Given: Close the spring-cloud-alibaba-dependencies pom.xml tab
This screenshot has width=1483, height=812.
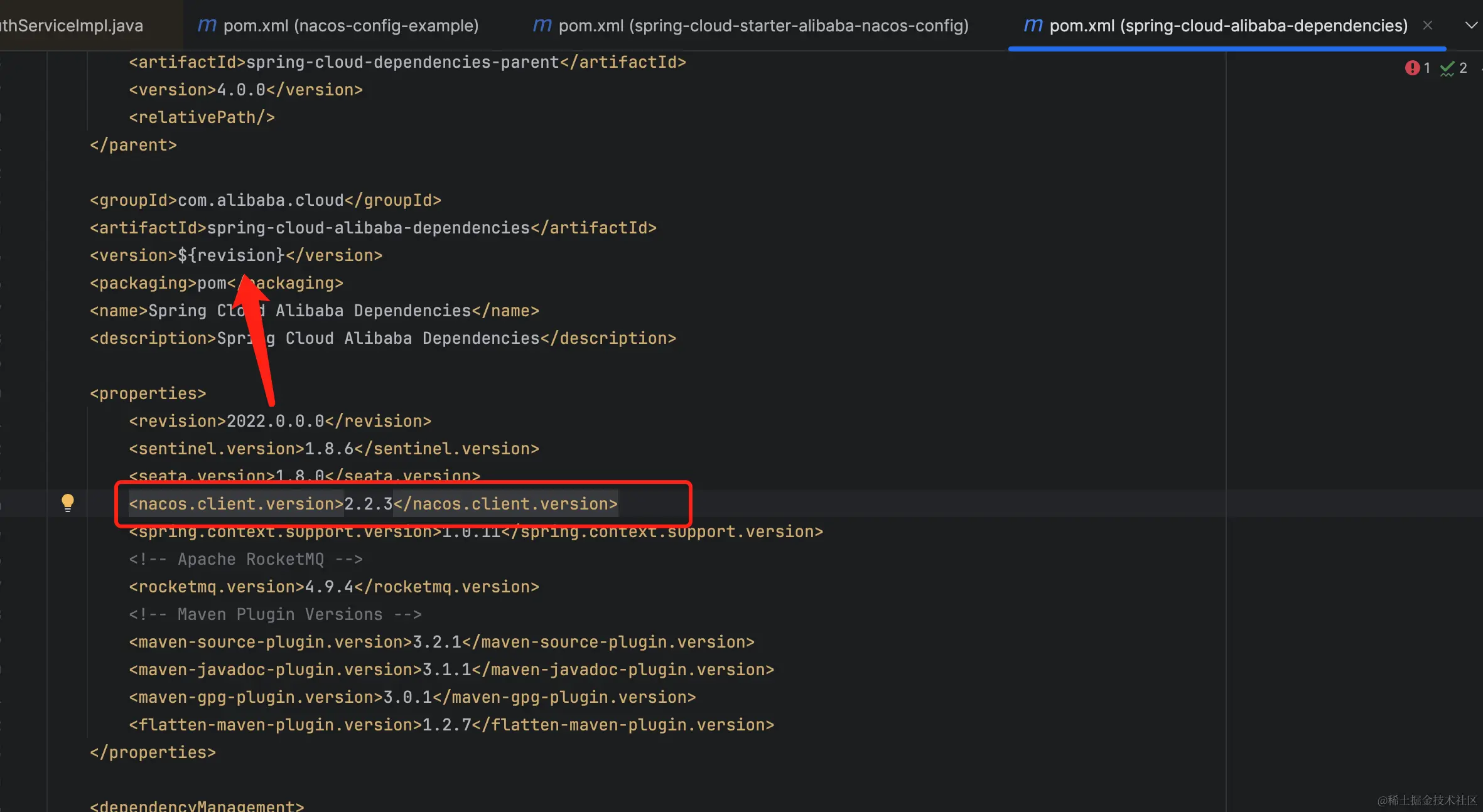Looking at the screenshot, I should 1428,25.
